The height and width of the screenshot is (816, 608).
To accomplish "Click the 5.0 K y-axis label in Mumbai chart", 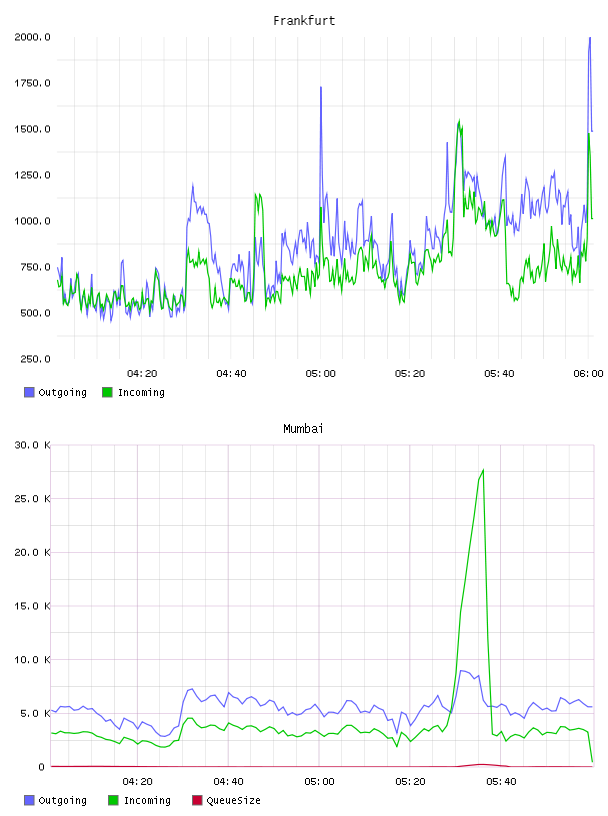I will click(35, 713).
